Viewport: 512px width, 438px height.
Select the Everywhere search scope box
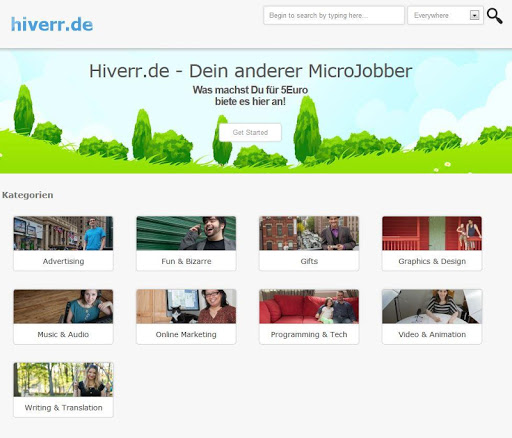[445, 15]
